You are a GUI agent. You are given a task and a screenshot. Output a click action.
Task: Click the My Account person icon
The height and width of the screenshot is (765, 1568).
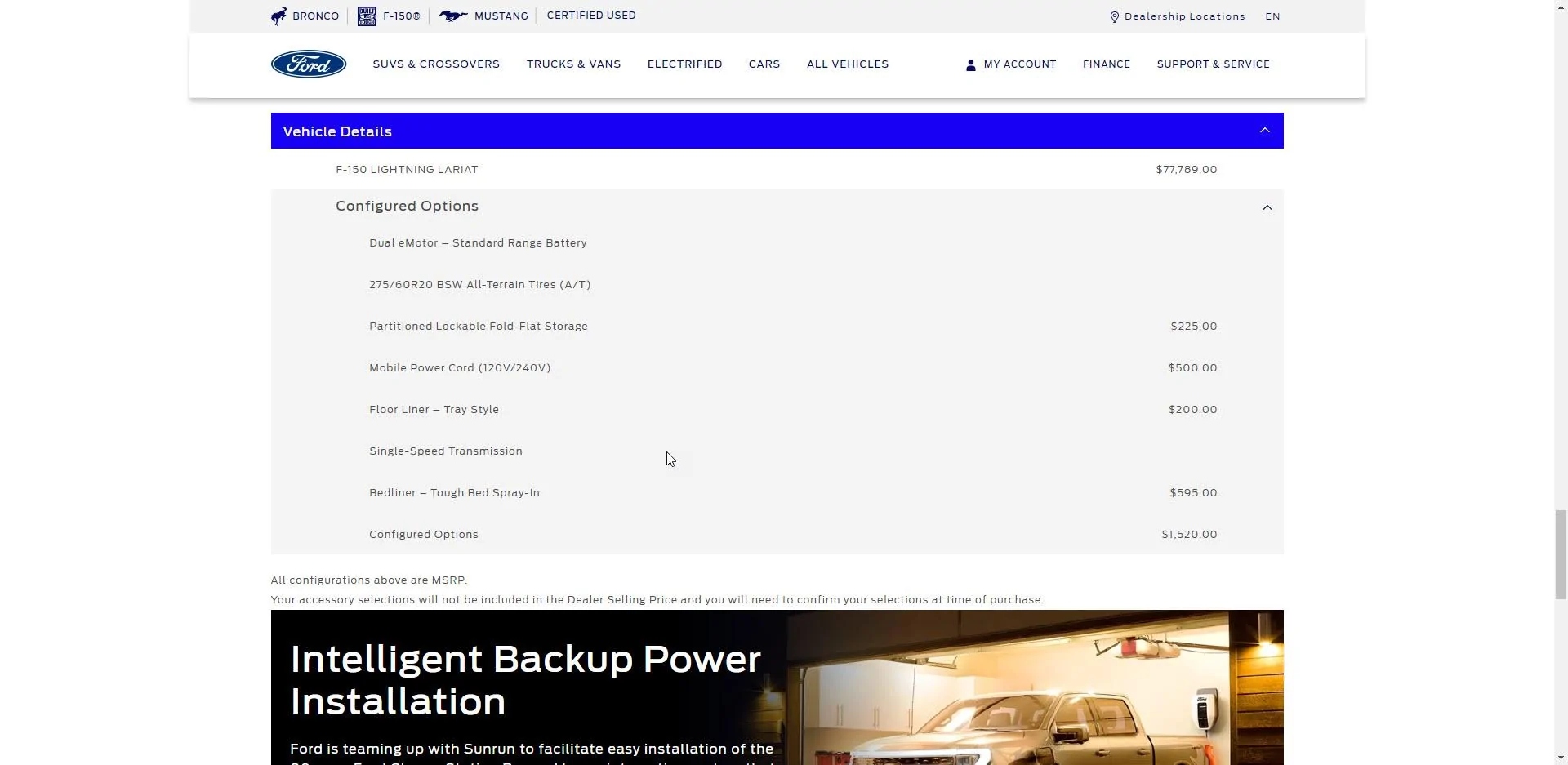tap(970, 65)
